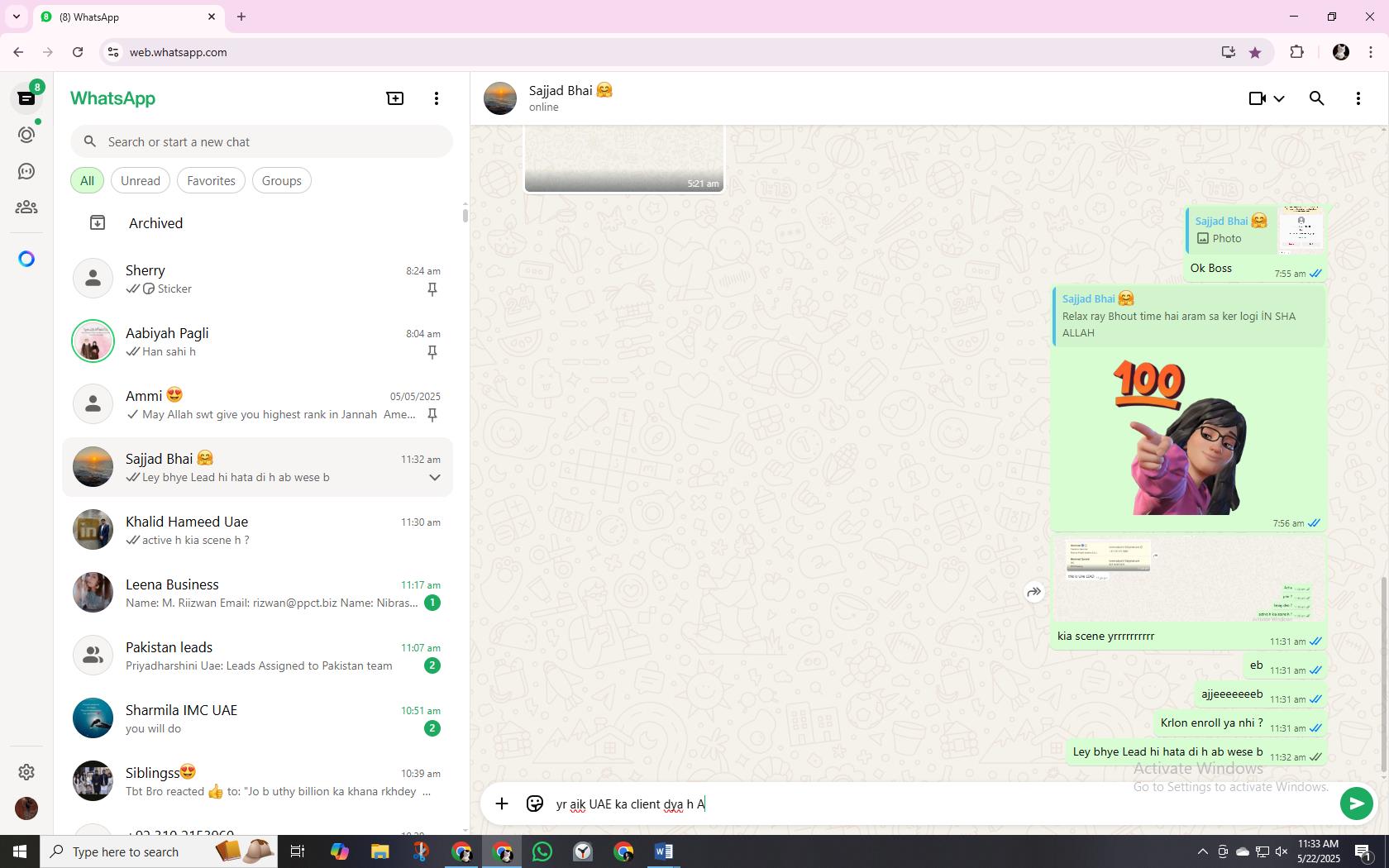Viewport: 1389px width, 868px height.
Task: Send the typed message
Action: 1356,804
